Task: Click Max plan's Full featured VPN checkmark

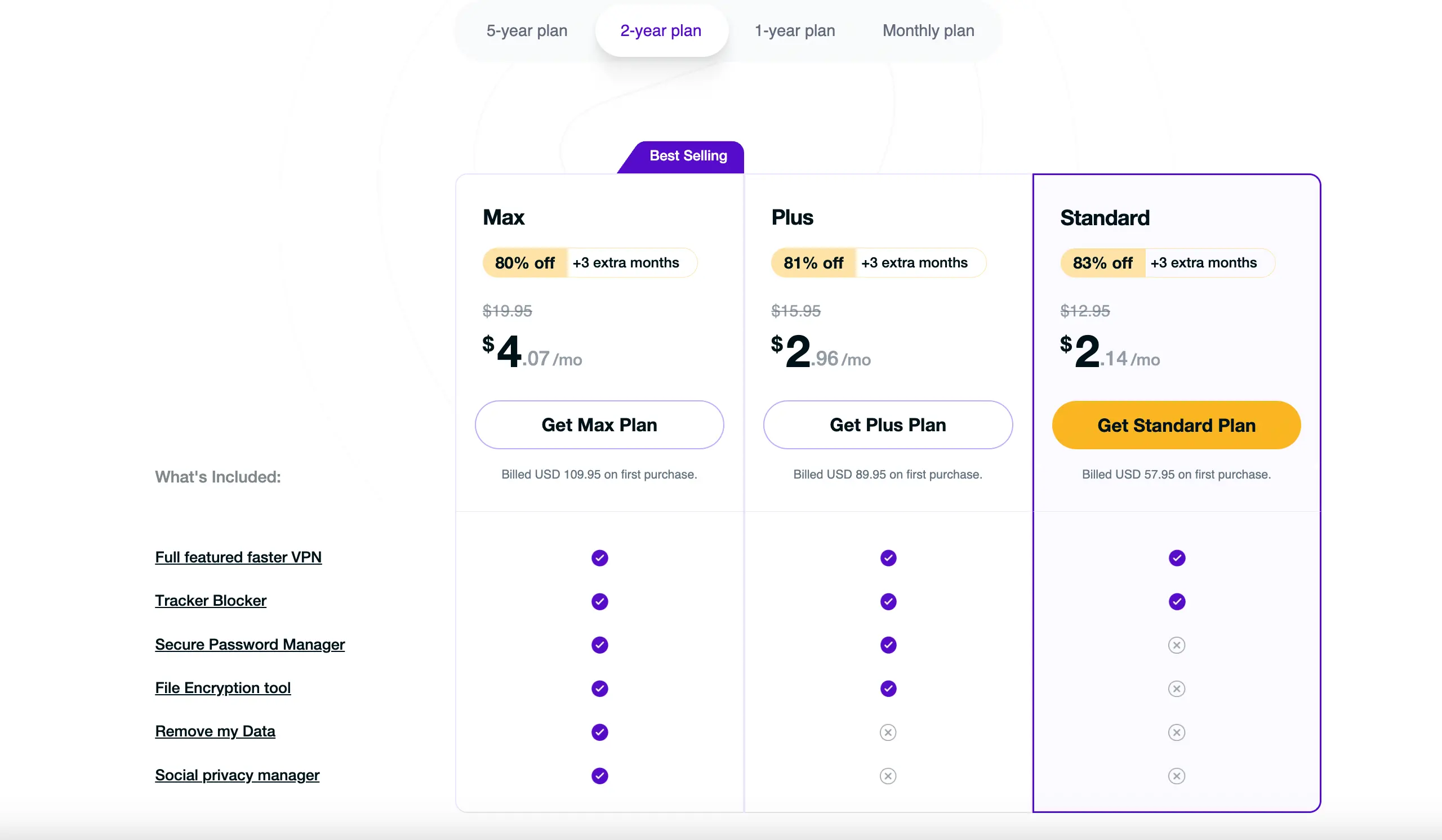Action: (x=599, y=557)
